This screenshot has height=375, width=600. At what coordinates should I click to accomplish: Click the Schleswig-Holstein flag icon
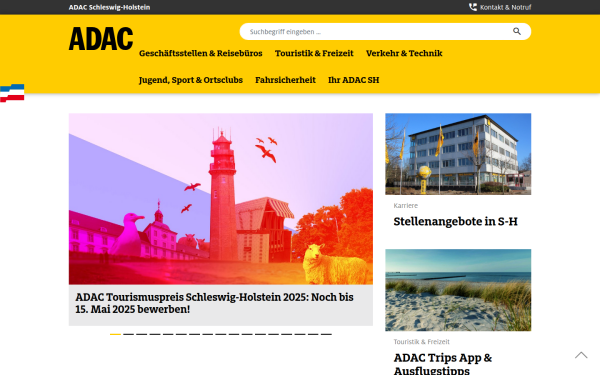pos(12,93)
